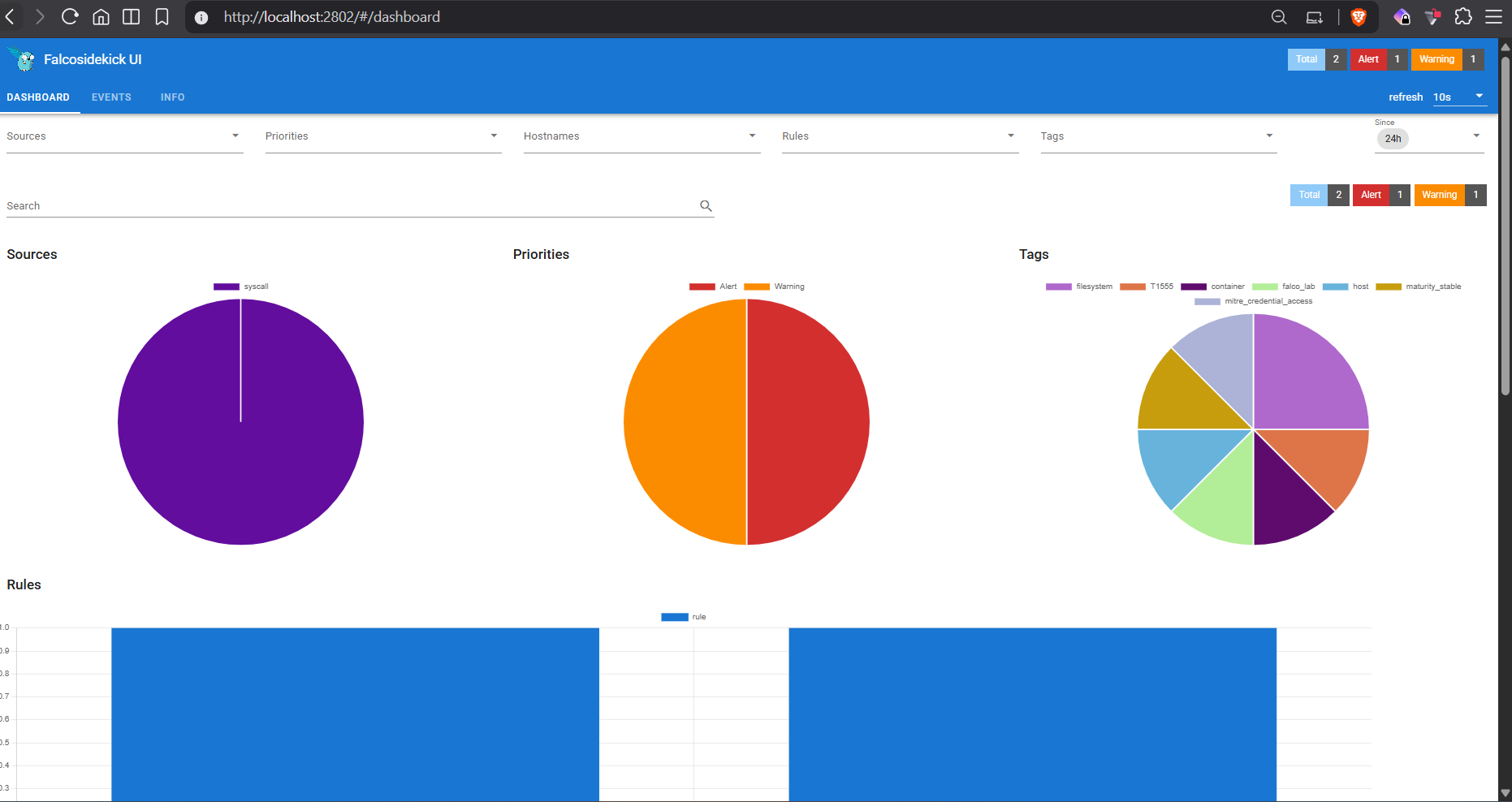1512x802 pixels.
Task: Expand the Sources filter dropdown
Action: click(125, 136)
